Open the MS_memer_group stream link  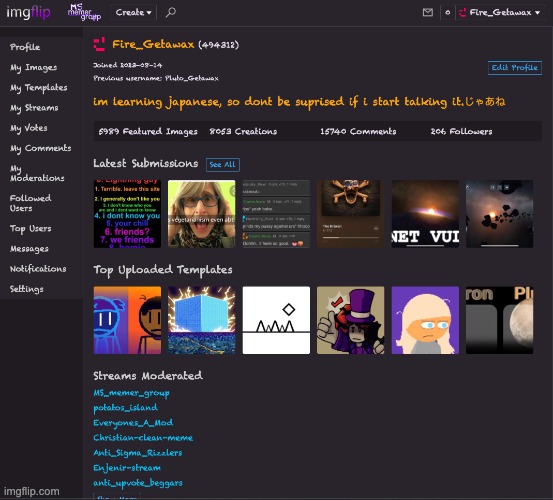[x=131, y=393]
